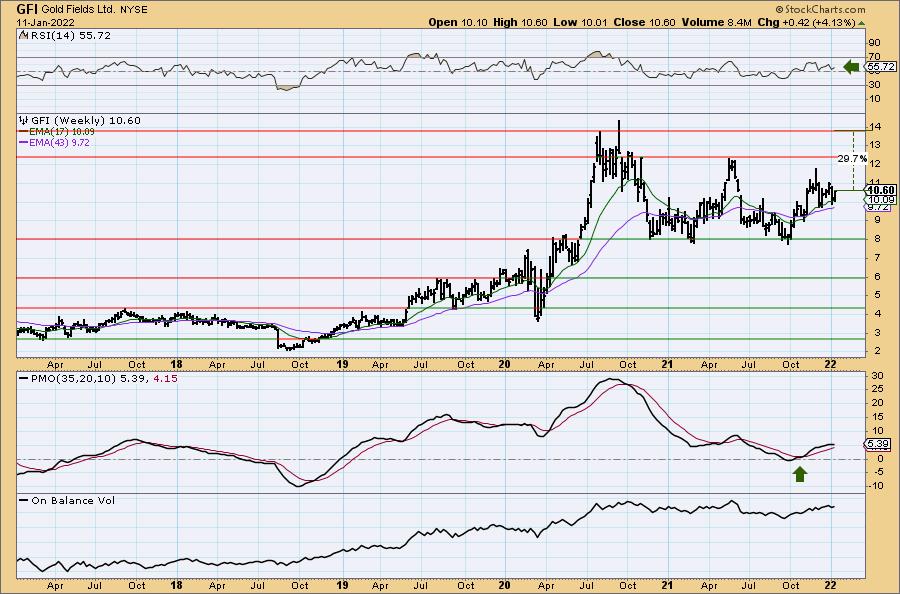Click the Chg +0.42 (+4.13%) value

pyautogui.click(x=806, y=22)
